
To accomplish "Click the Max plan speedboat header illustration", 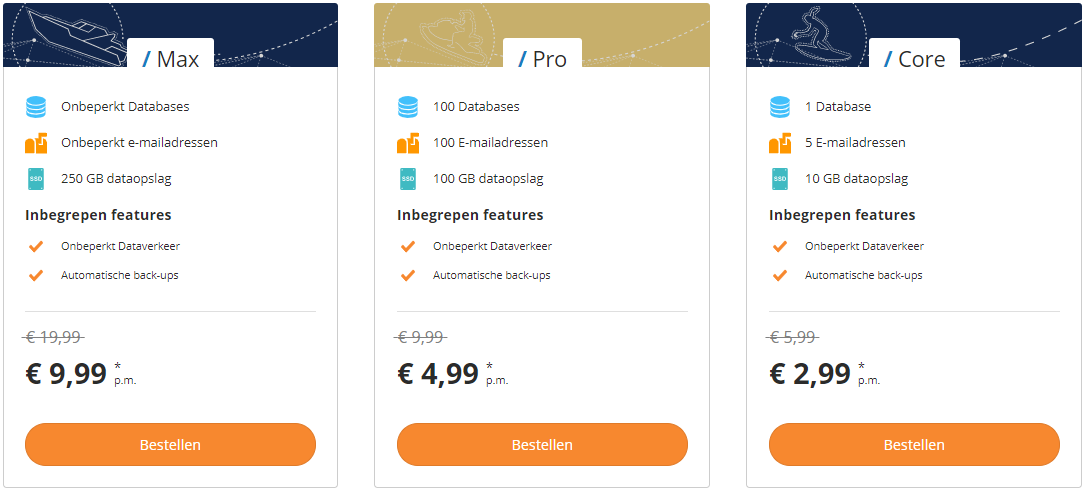I will coord(72,32).
